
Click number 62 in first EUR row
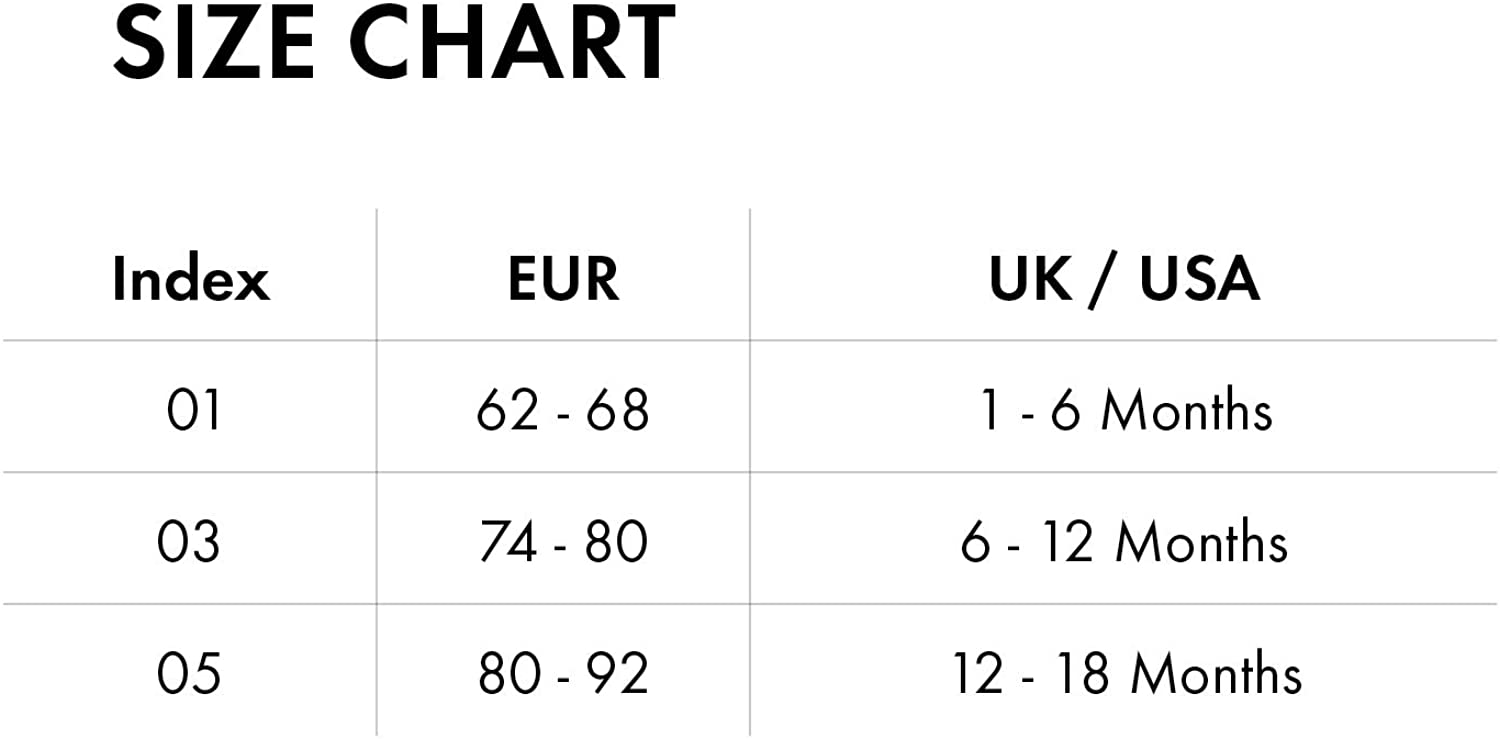508,410
